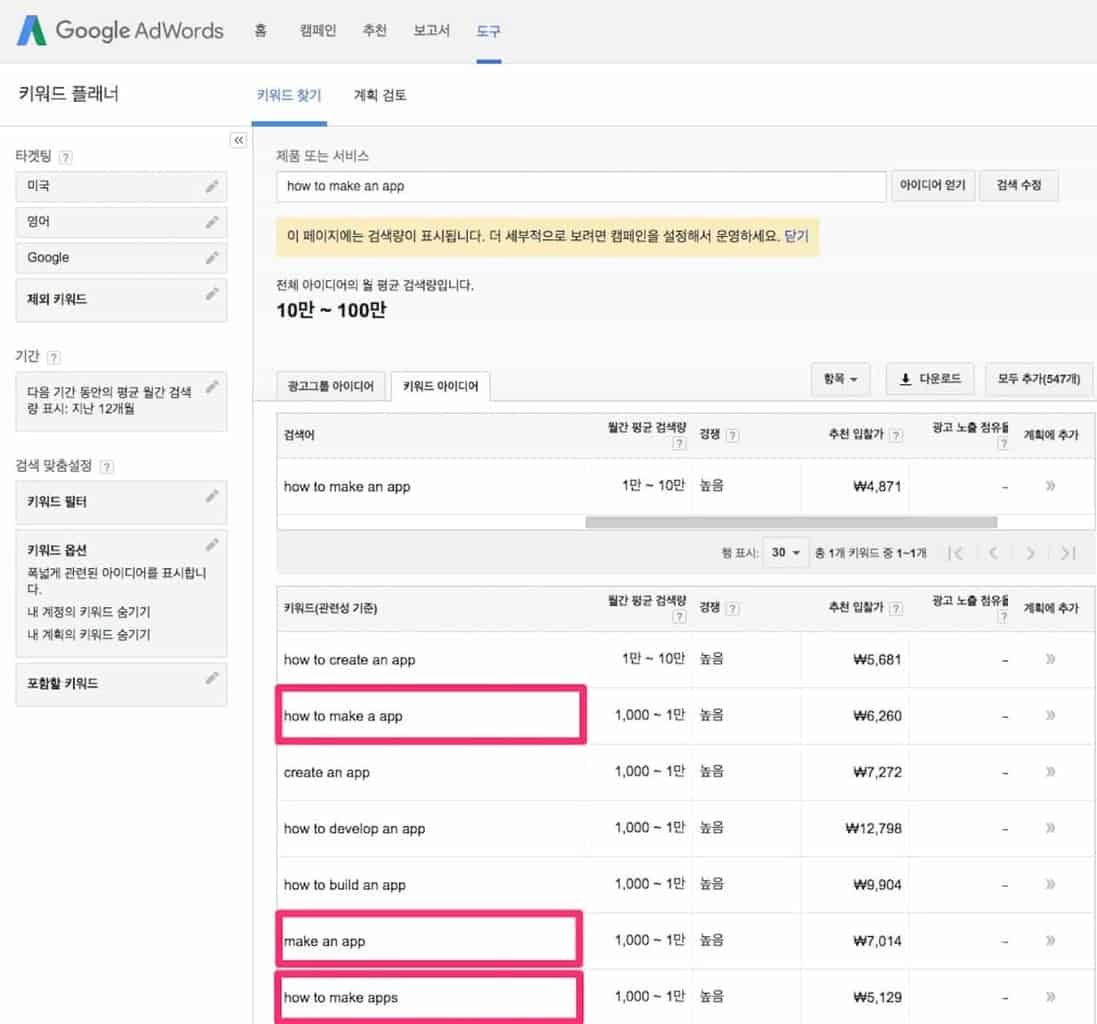Add 'create an app' to plan
Image resolution: width=1097 pixels, height=1024 pixels.
click(x=1050, y=771)
